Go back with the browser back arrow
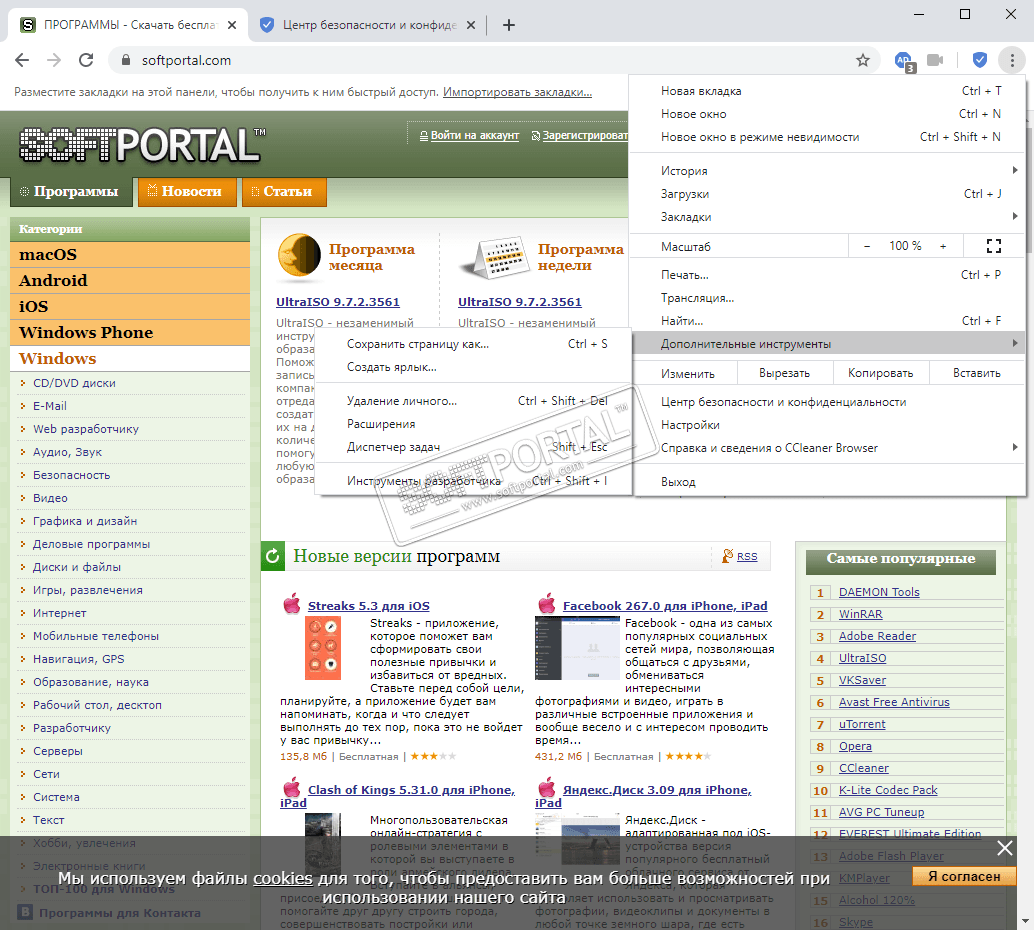1034x930 pixels. click(x=22, y=60)
